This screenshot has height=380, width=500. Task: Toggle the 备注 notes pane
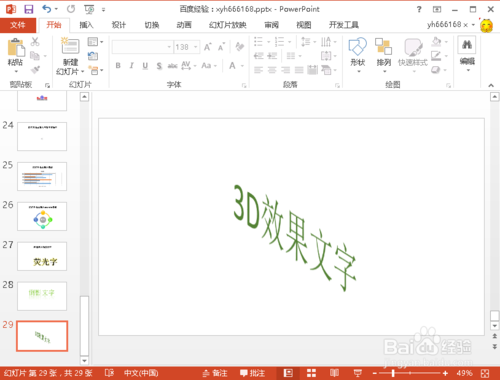click(215, 373)
